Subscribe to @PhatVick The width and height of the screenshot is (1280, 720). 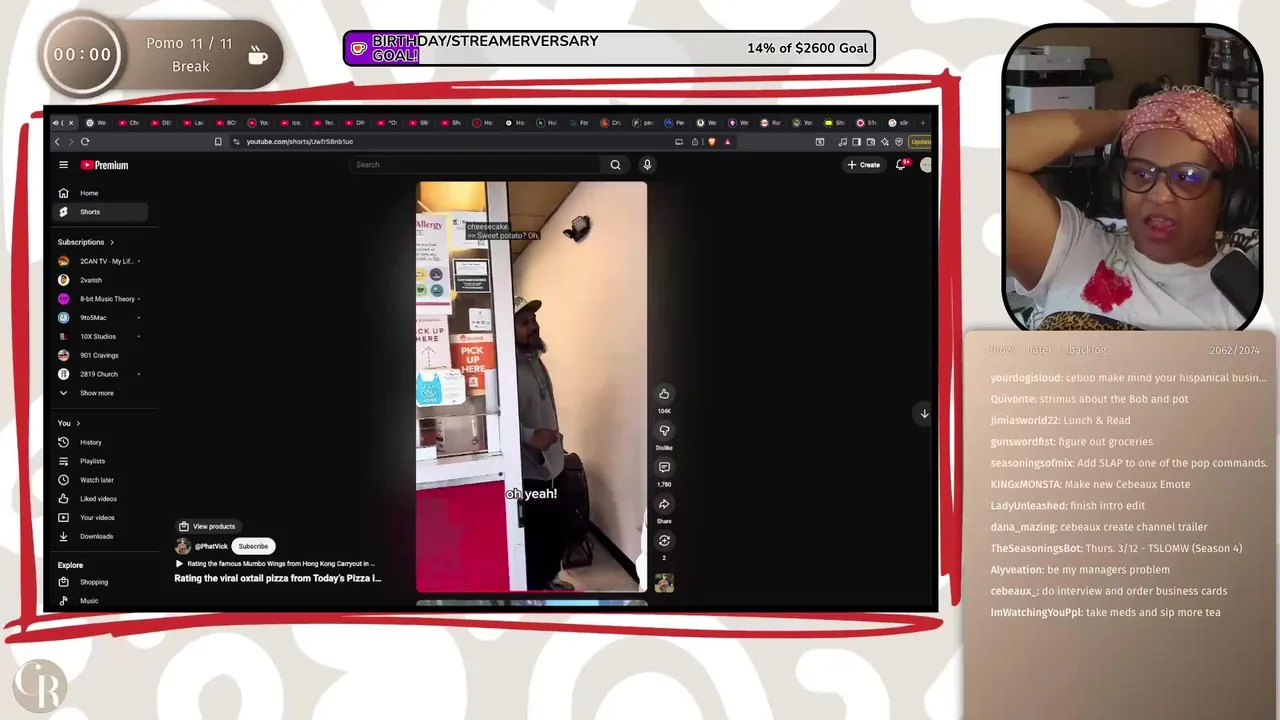253,546
